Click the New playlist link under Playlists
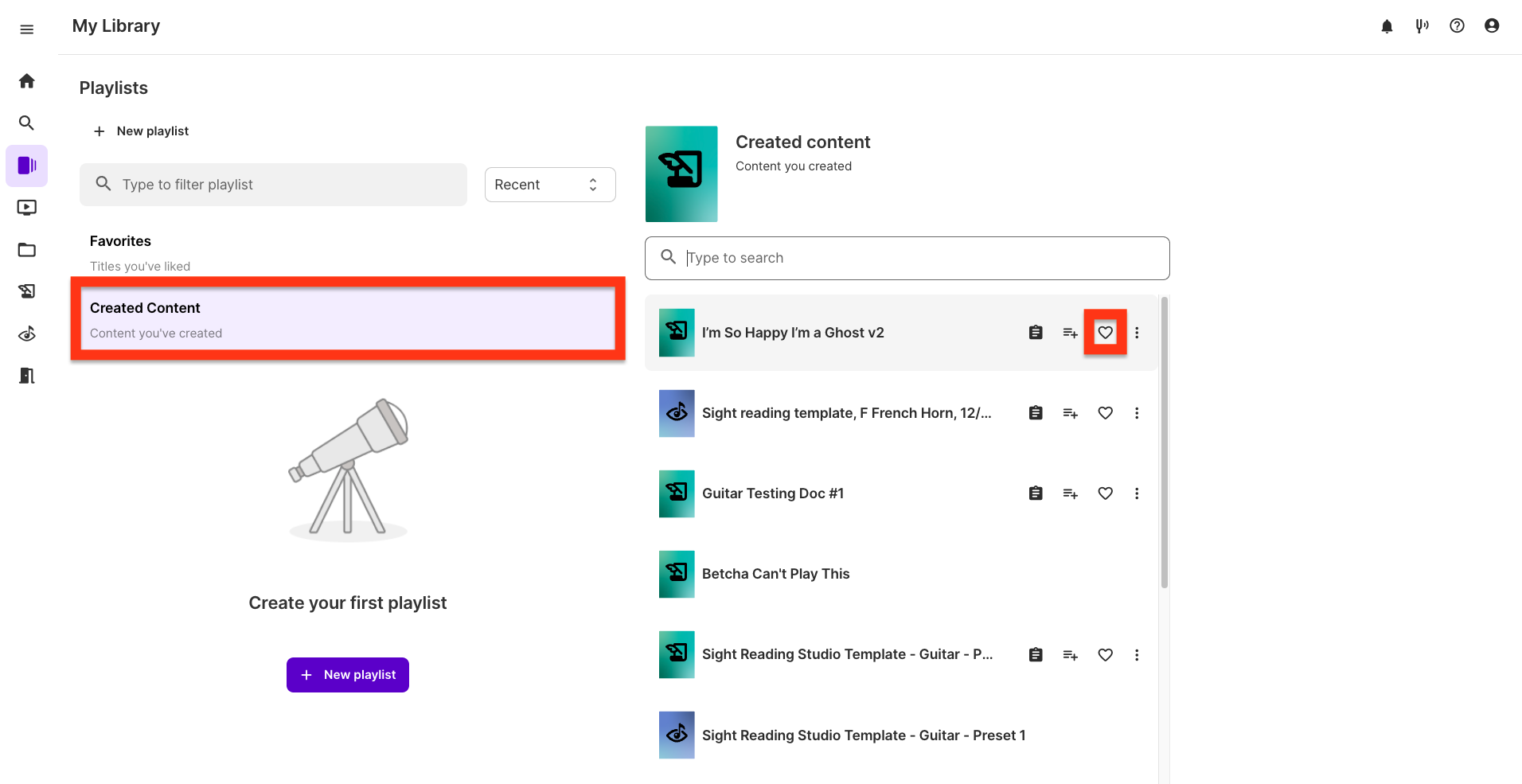Image resolution: width=1522 pixels, height=784 pixels. tap(142, 131)
